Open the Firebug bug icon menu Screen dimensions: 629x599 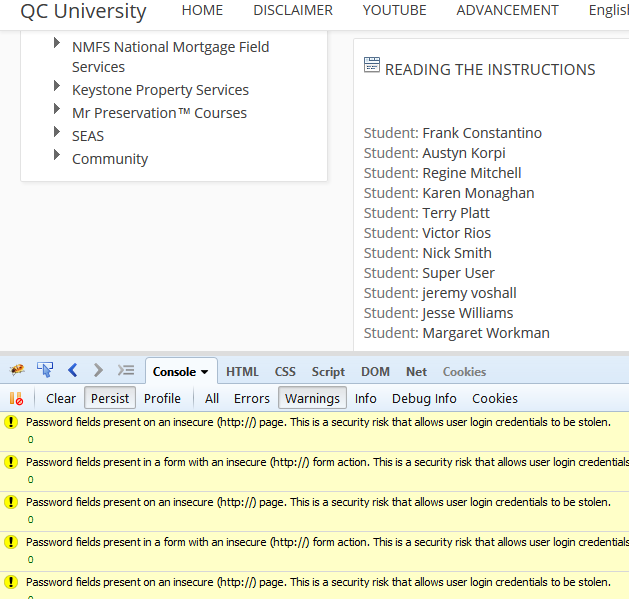point(17,370)
